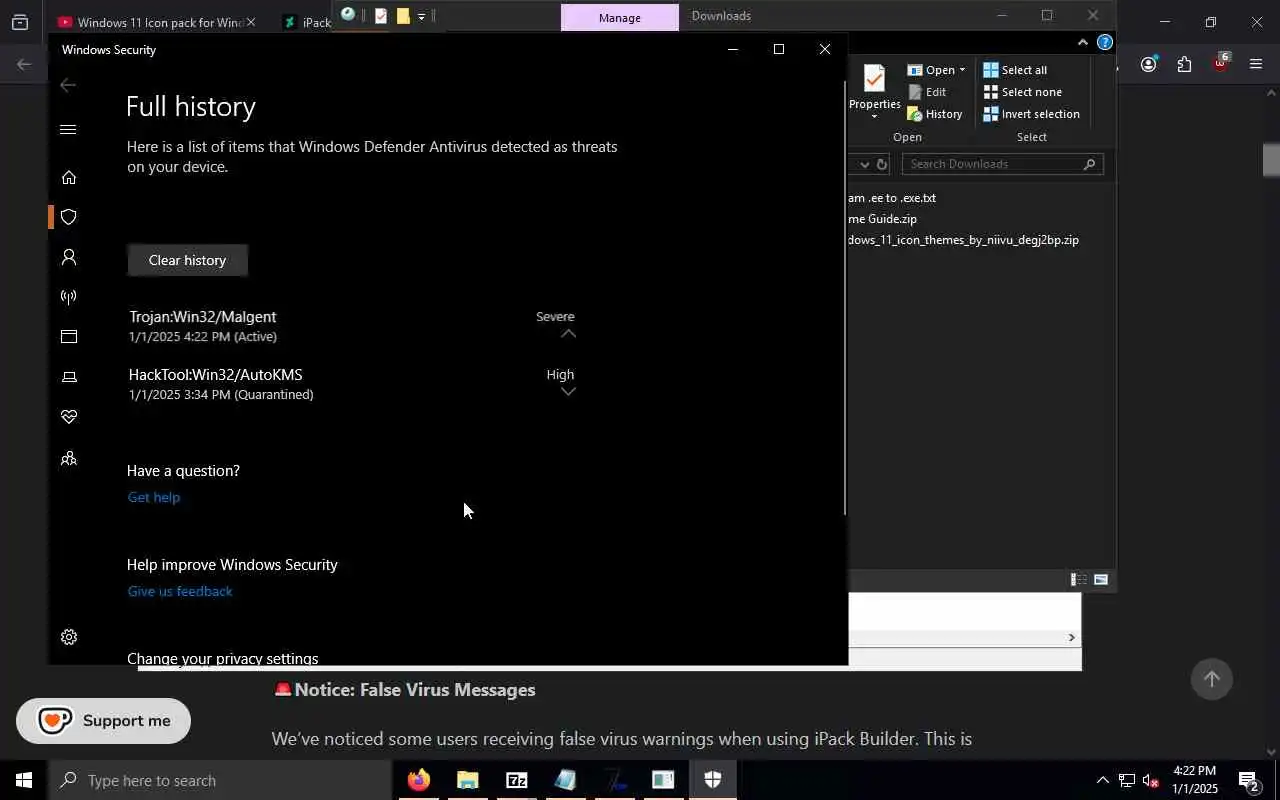This screenshot has height=800, width=1280.
Task: Select the Manage ribbon tab
Action: coord(619,17)
